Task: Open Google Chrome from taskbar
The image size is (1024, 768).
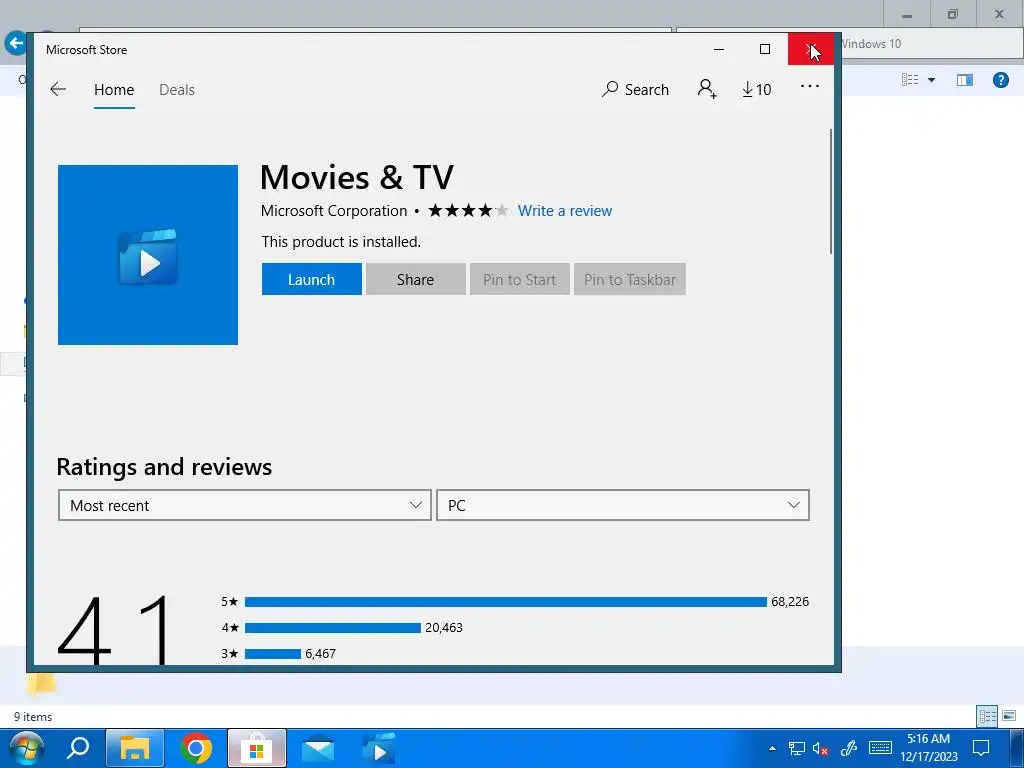Action: pos(196,748)
